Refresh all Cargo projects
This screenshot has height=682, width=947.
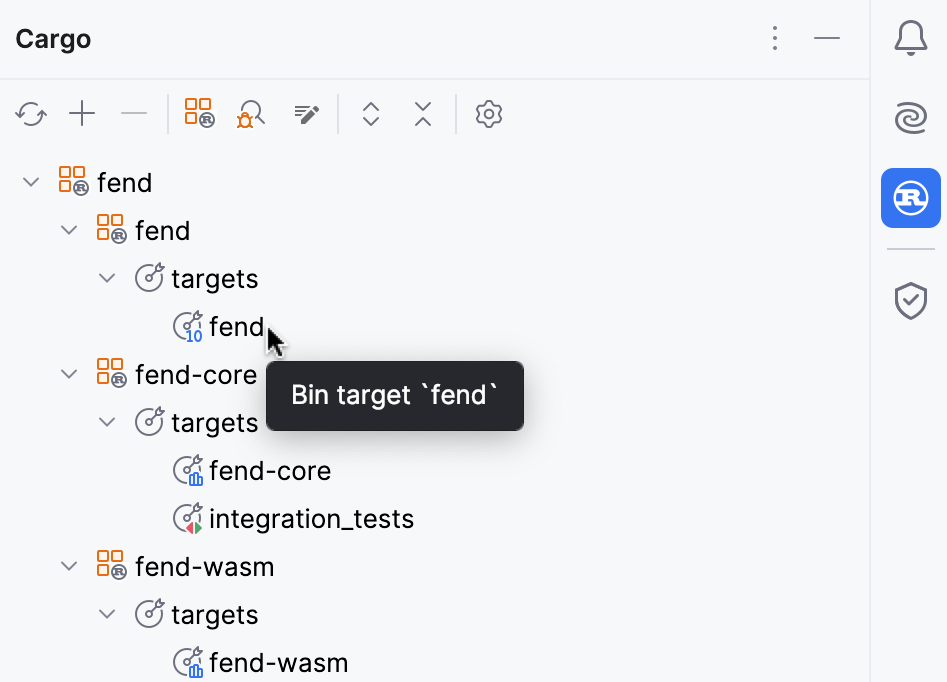point(31,114)
